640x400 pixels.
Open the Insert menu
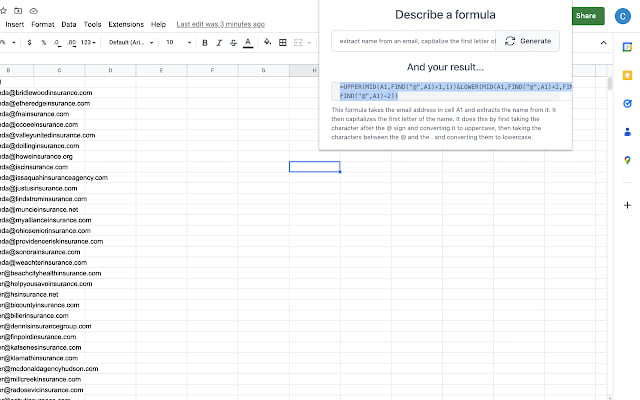(14, 24)
